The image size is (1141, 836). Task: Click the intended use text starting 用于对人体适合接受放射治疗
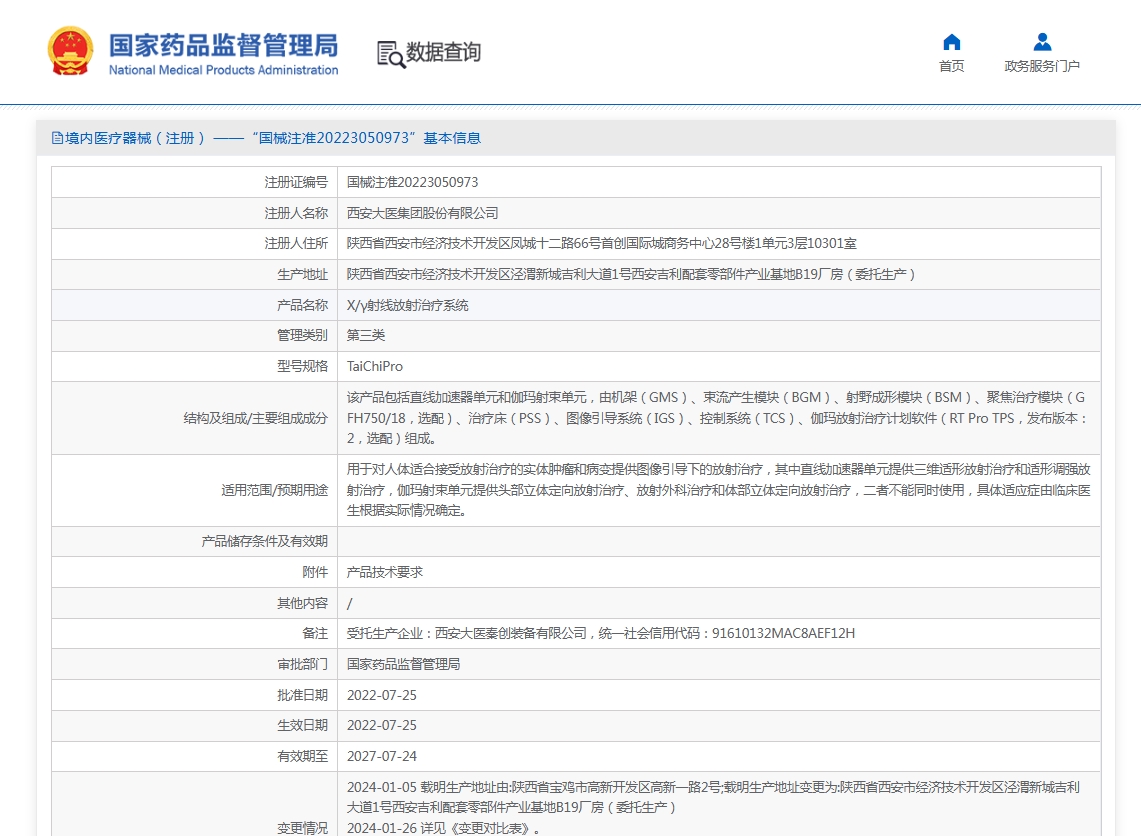click(x=718, y=490)
